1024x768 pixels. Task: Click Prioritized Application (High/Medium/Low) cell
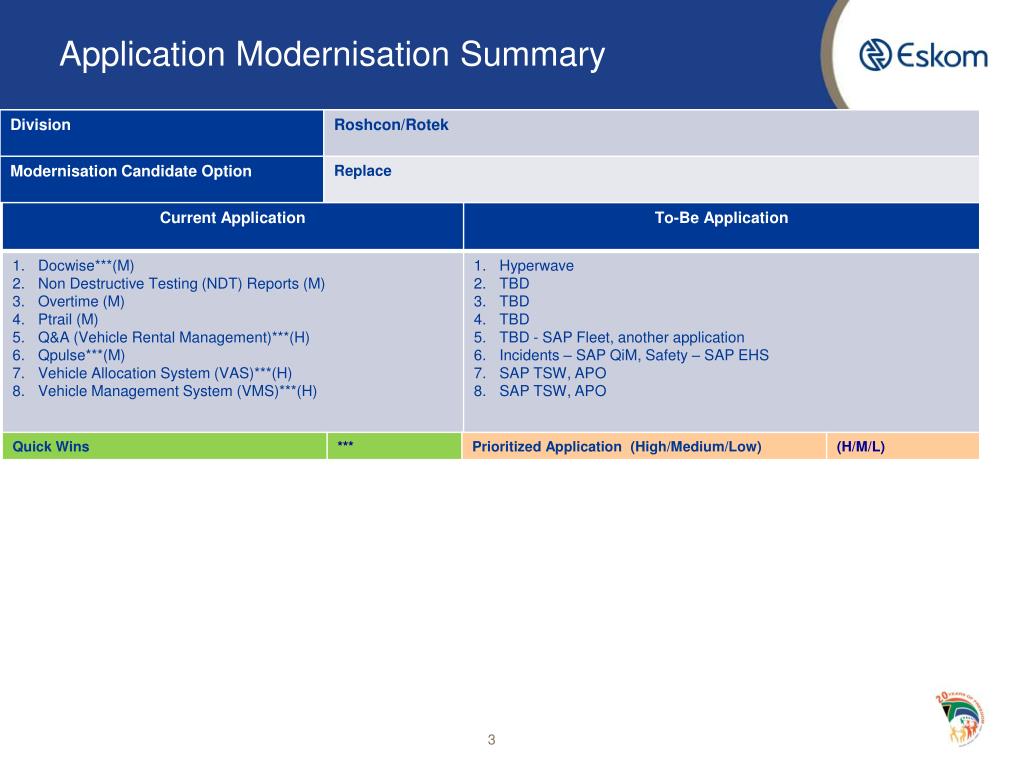coord(644,446)
